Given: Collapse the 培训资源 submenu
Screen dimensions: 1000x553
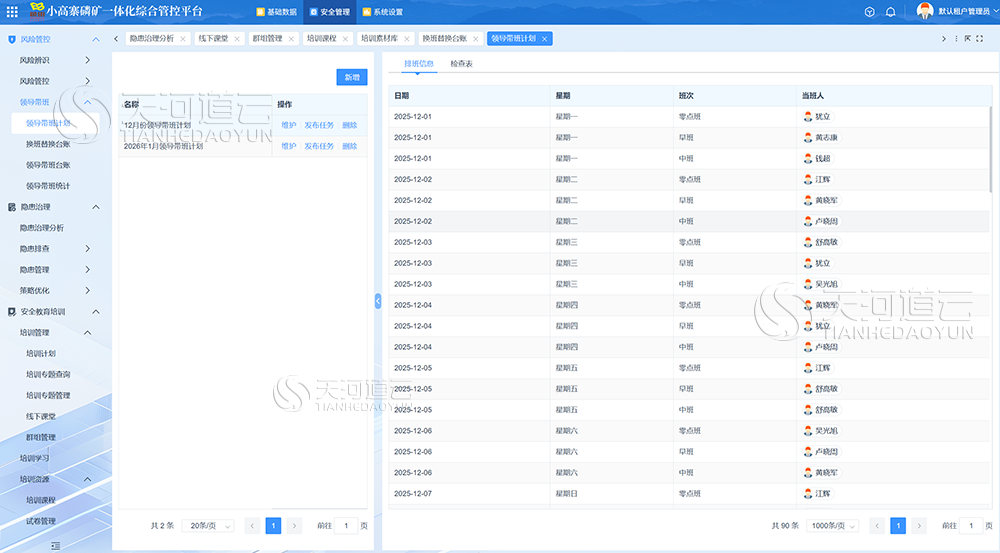Looking at the screenshot, I should [87, 480].
